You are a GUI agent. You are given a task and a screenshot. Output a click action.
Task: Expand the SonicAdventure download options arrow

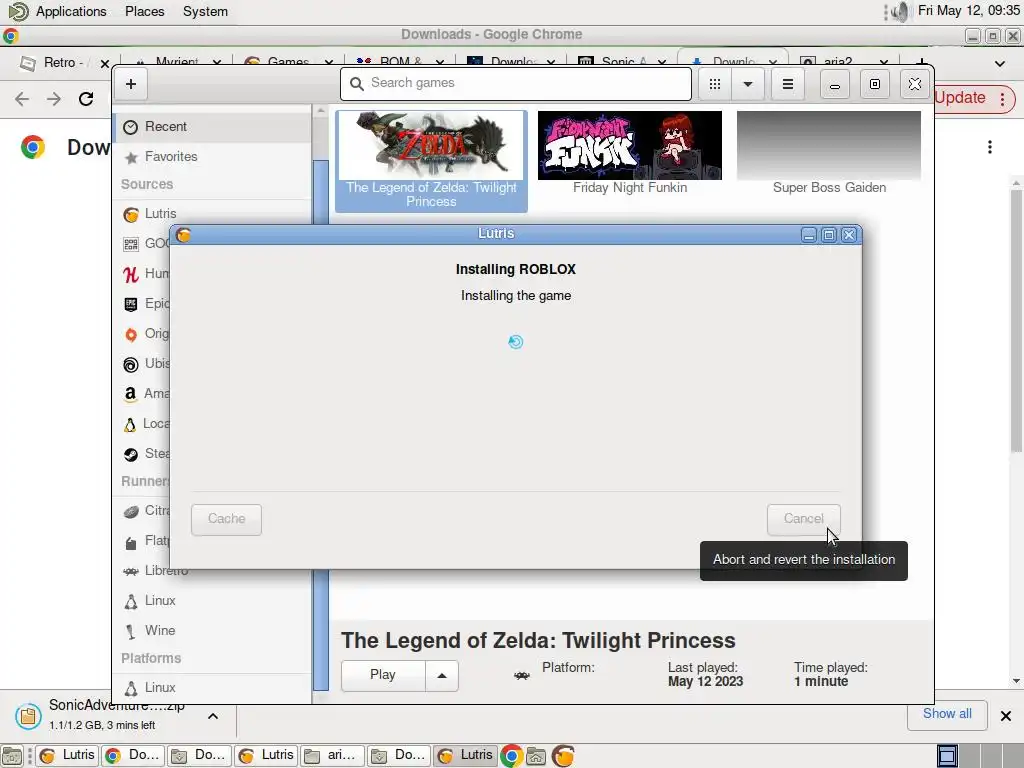(213, 716)
